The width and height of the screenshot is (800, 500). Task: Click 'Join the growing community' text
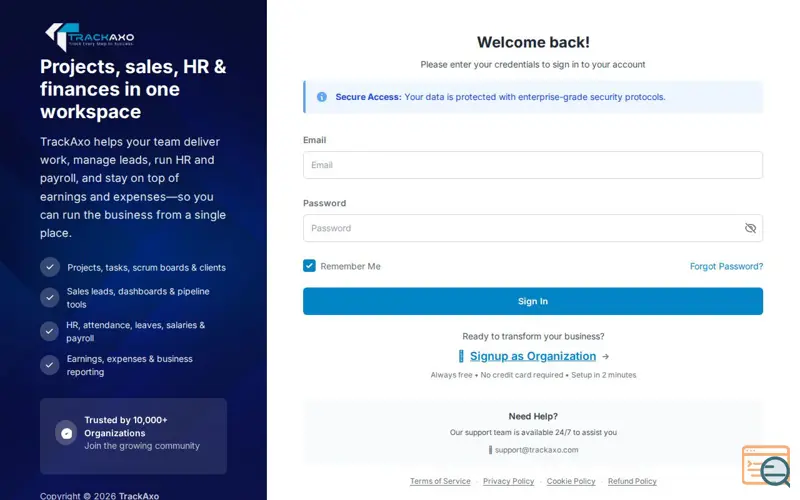pos(142,446)
